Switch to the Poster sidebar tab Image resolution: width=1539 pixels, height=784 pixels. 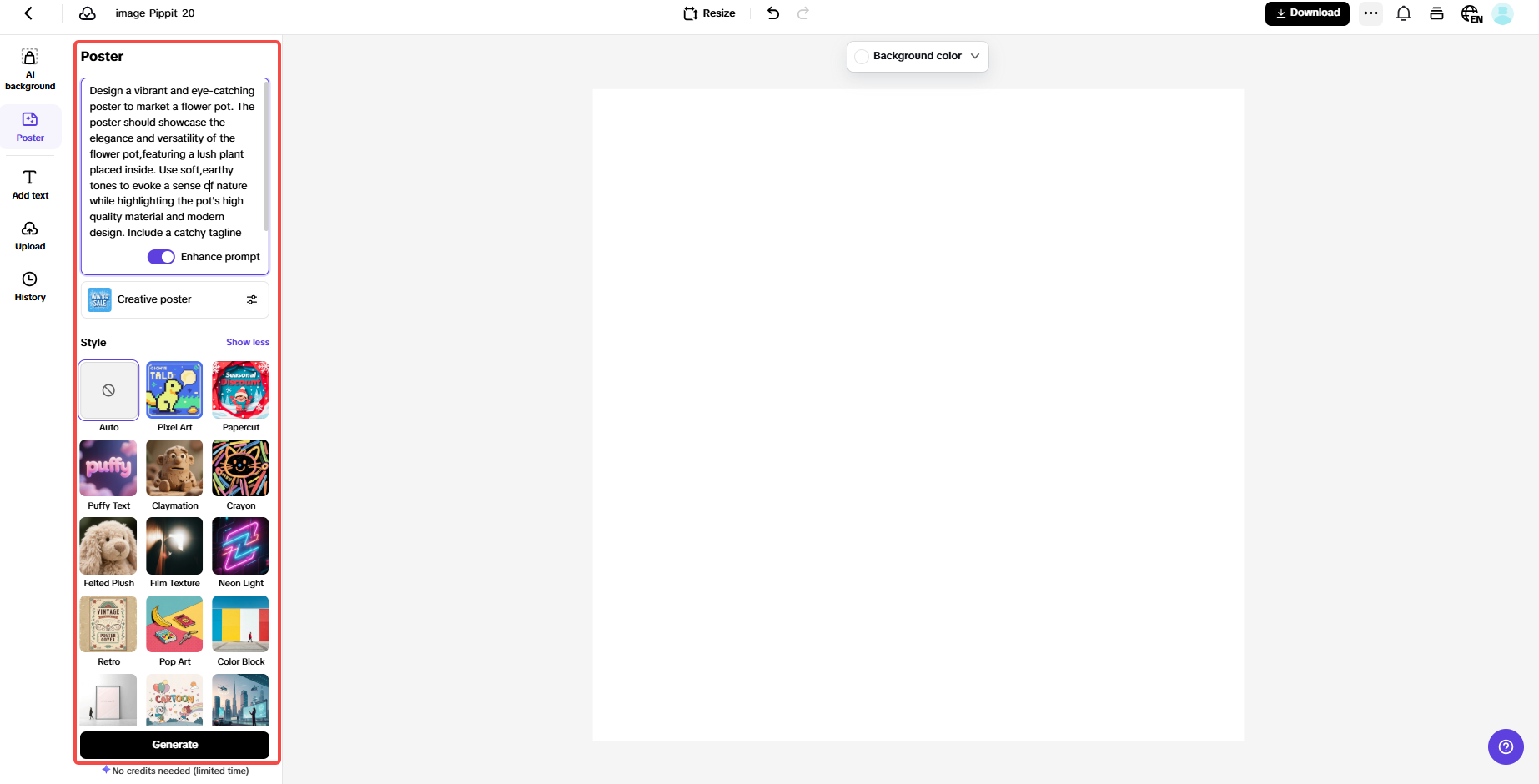pyautogui.click(x=30, y=127)
